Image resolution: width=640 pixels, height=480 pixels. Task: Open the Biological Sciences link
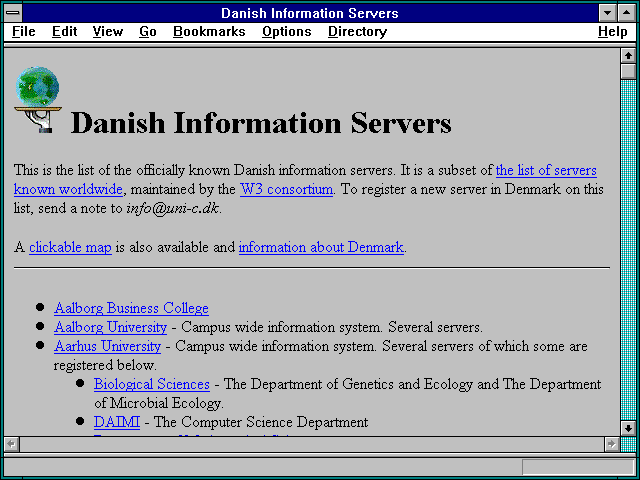click(x=152, y=384)
